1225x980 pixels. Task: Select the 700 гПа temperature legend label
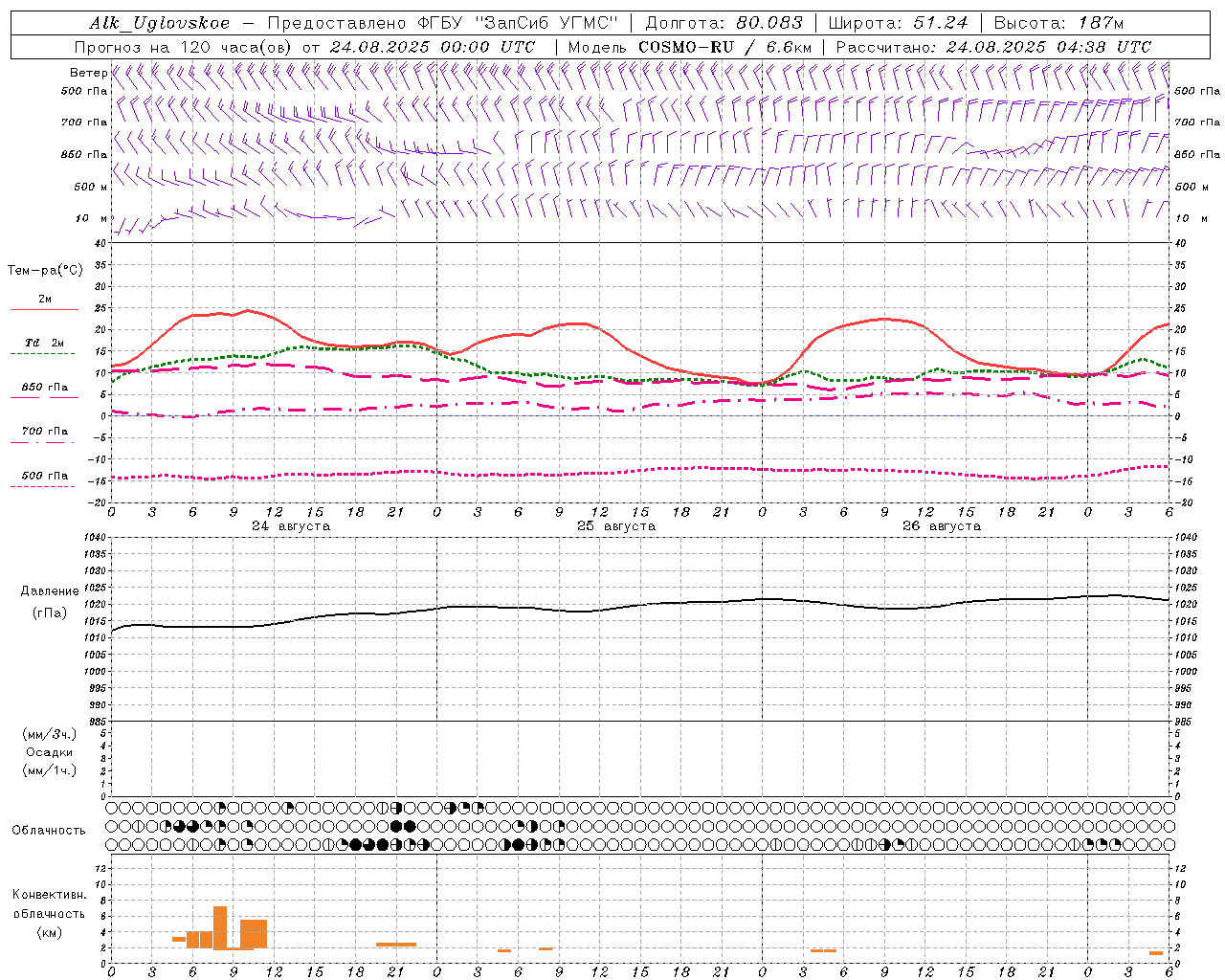point(45,432)
